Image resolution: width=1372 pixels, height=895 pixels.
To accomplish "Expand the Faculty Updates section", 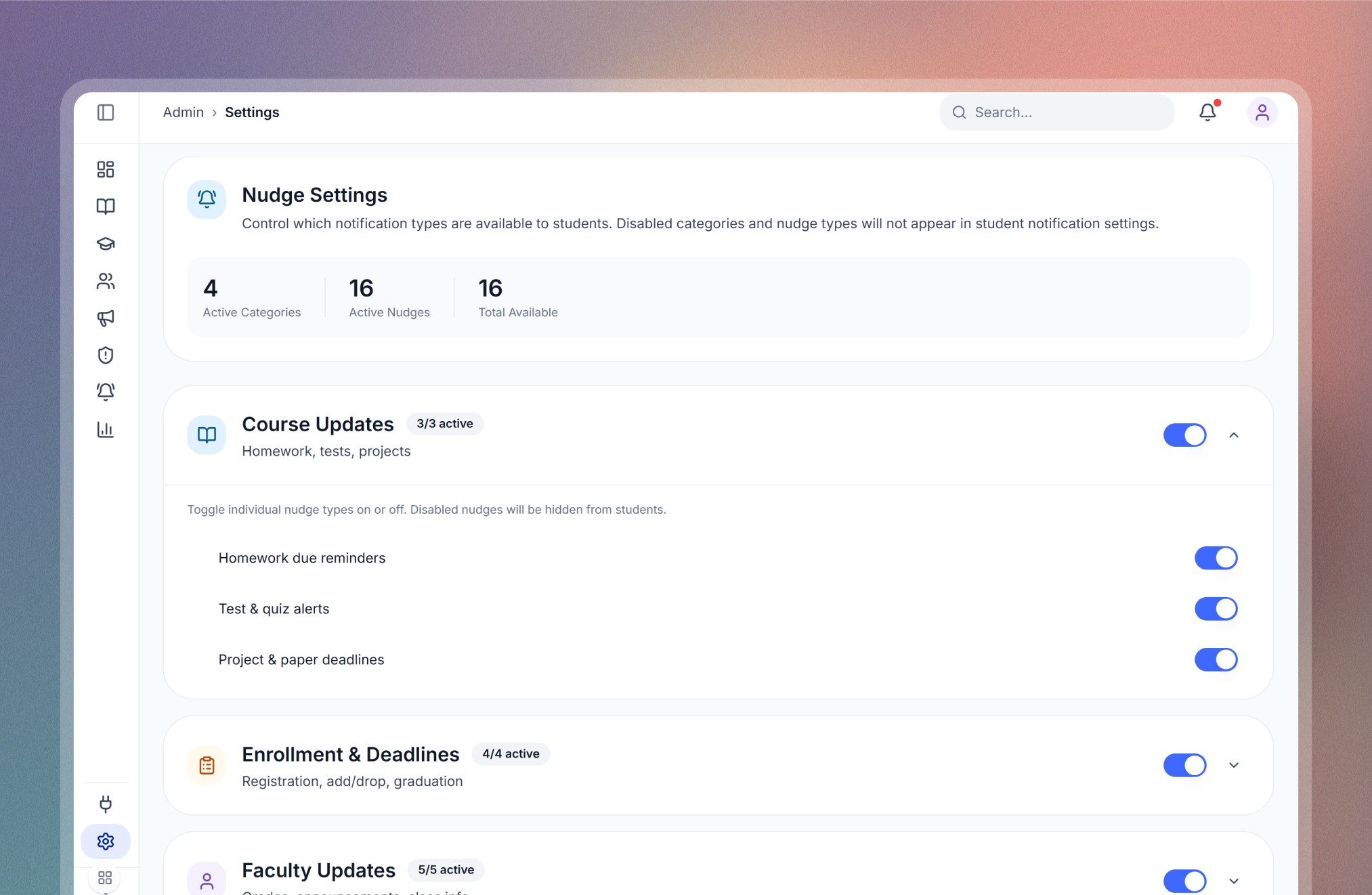I will click(x=1234, y=881).
